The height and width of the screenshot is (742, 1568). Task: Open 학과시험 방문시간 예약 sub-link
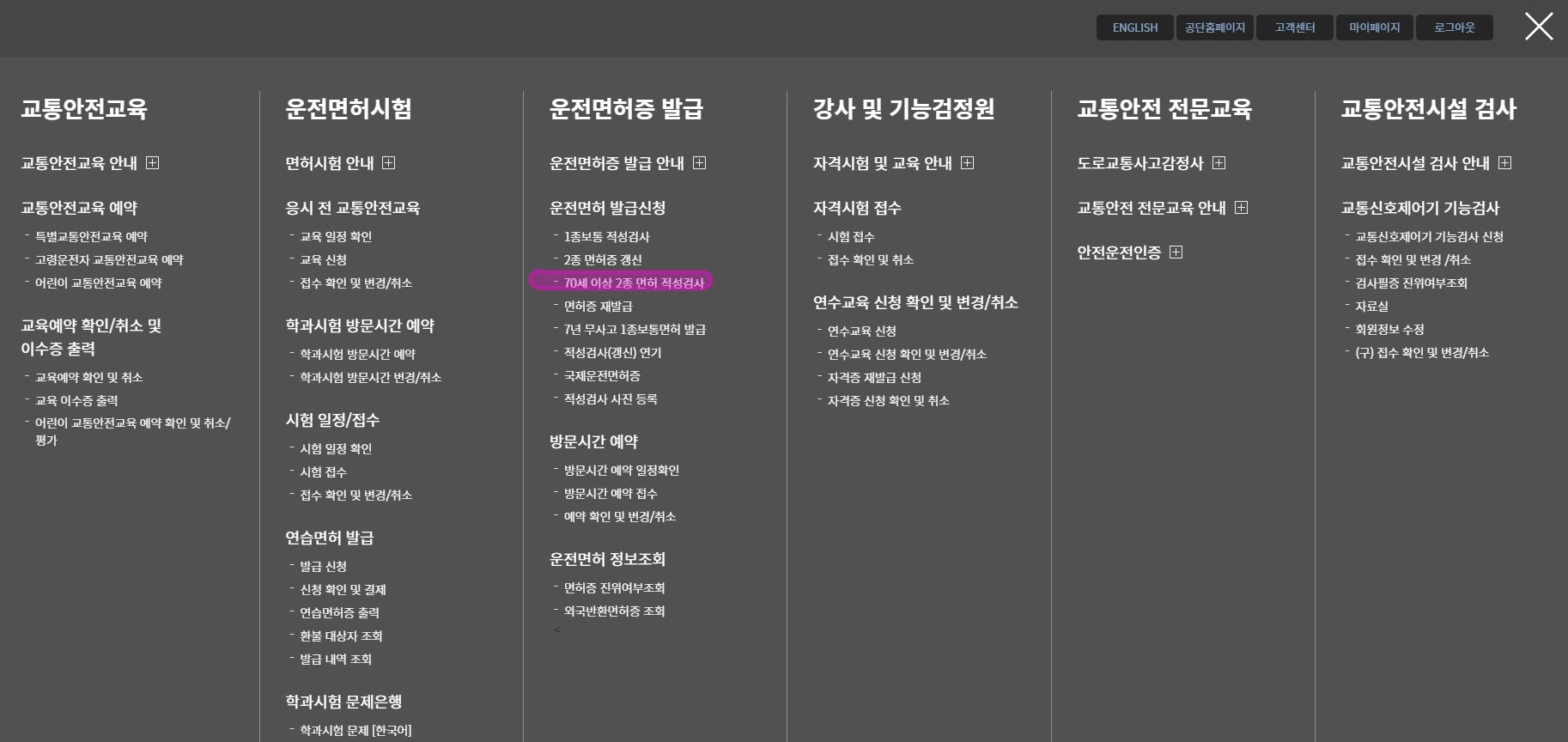pos(357,354)
